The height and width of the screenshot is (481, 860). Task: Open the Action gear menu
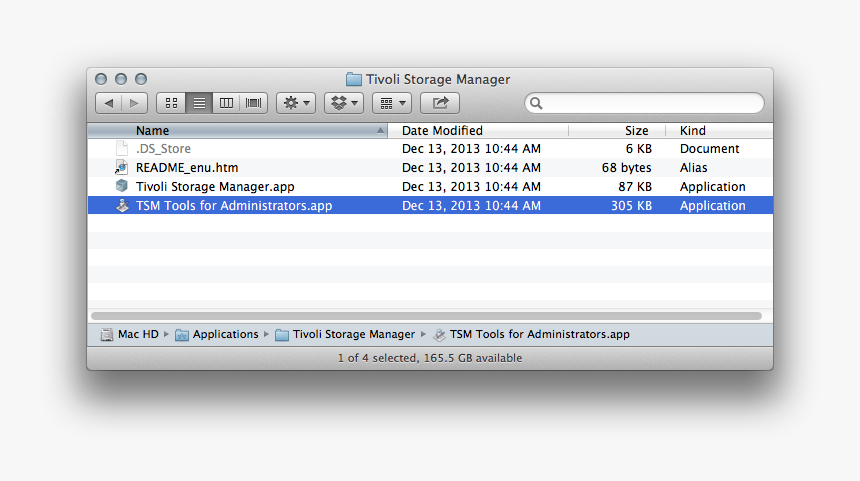coord(296,103)
